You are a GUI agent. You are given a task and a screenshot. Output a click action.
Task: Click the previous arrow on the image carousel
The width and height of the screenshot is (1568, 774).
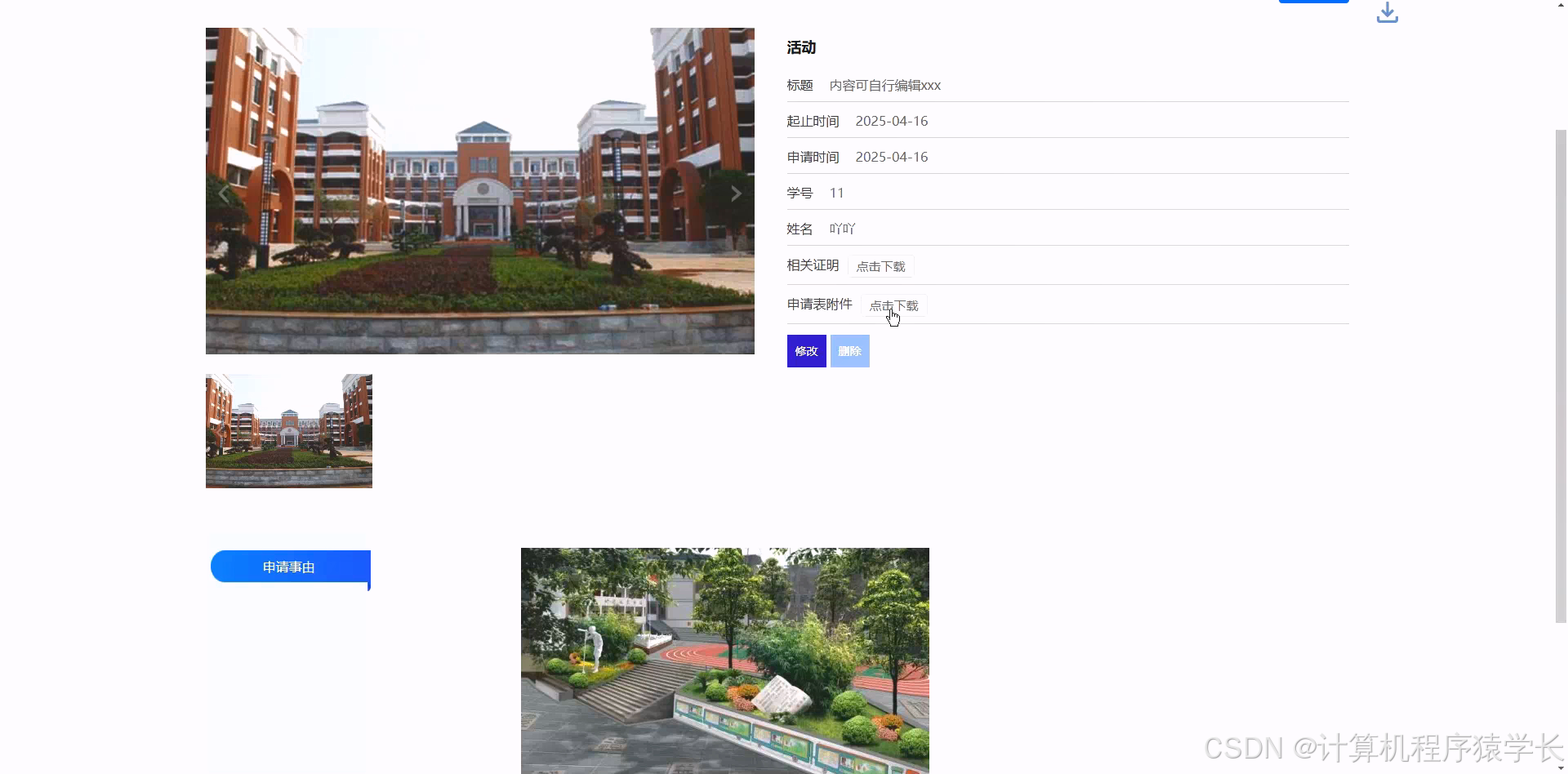point(223,193)
